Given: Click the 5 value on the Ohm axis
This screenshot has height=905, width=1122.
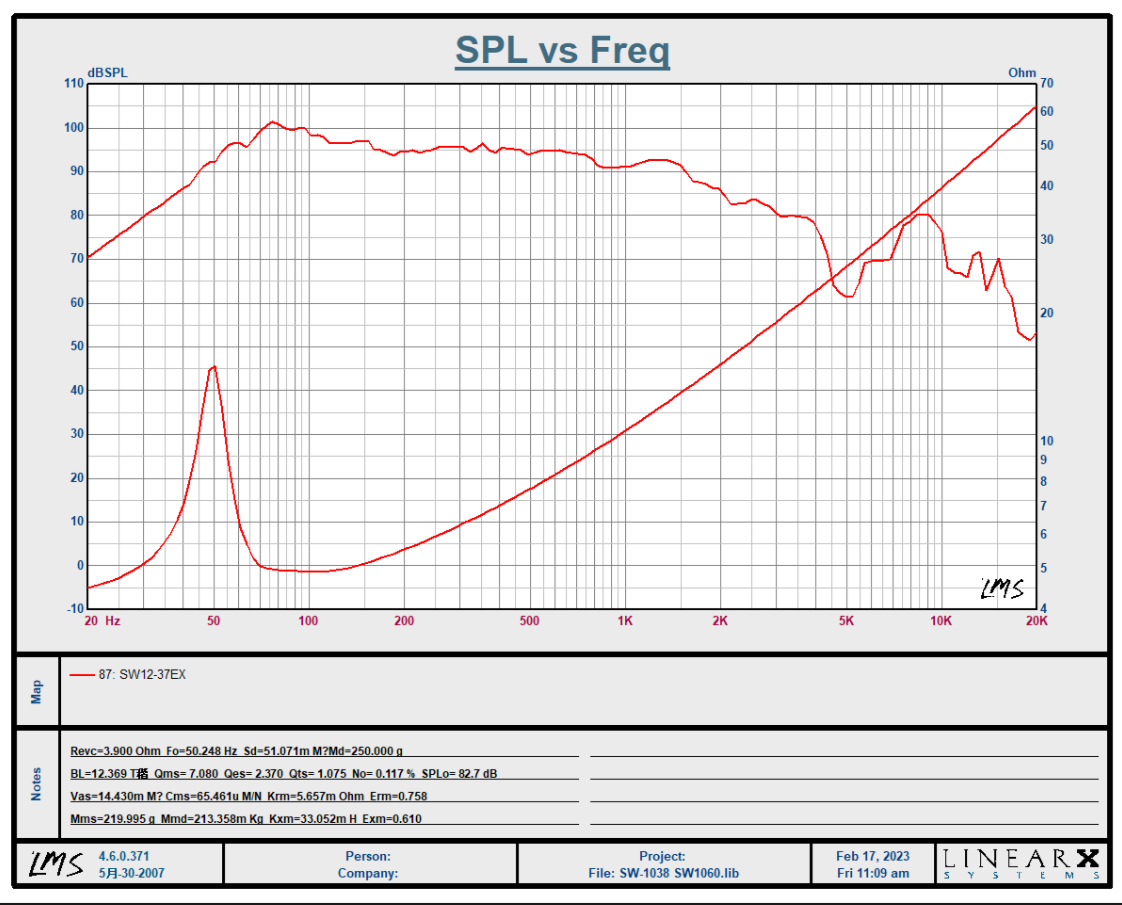Looking at the screenshot, I should point(1043,569).
